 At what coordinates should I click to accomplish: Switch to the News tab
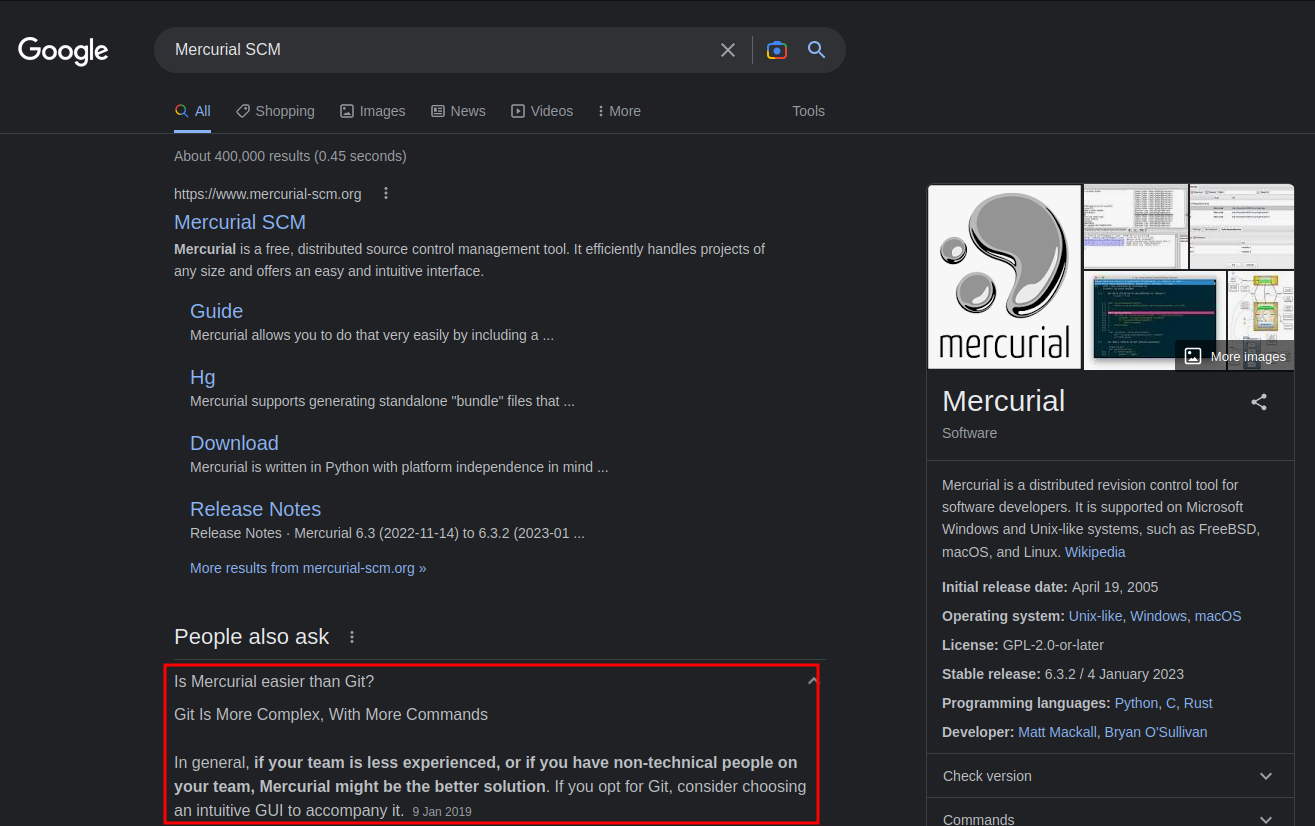[x=458, y=111]
